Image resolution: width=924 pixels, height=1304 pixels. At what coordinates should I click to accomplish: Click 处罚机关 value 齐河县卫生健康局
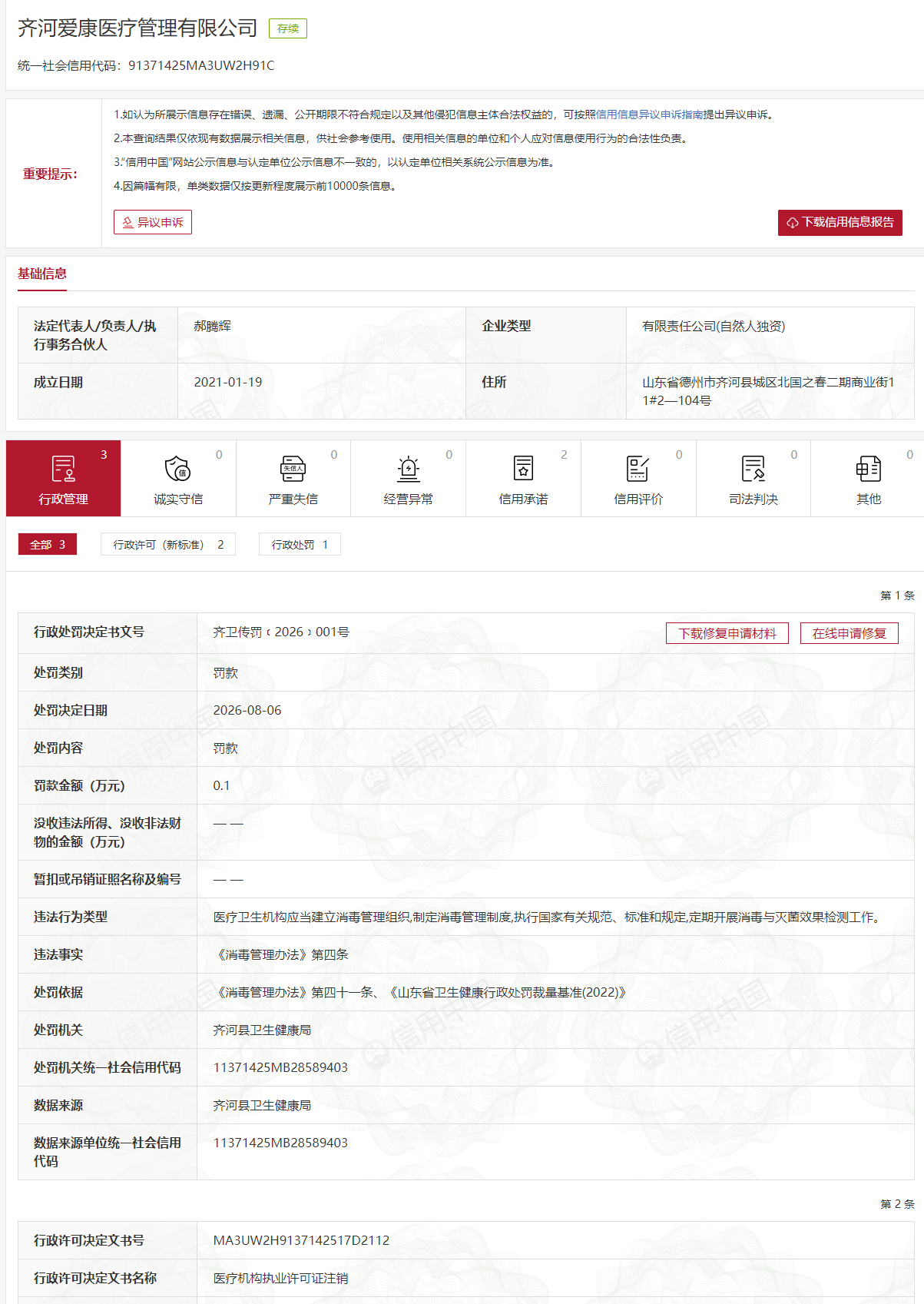[262, 1030]
